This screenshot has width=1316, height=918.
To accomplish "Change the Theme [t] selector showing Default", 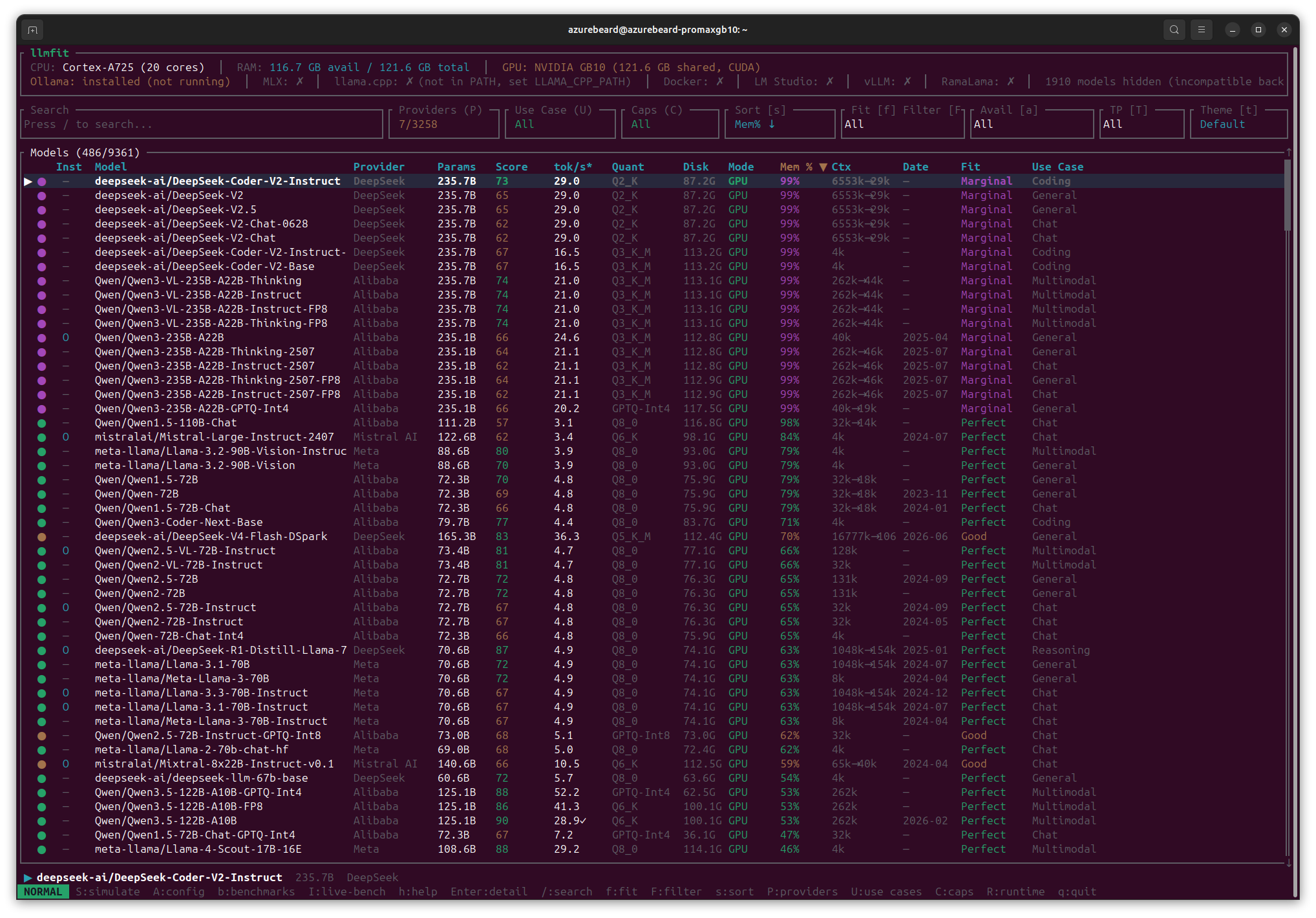I will pyautogui.click(x=1239, y=123).
